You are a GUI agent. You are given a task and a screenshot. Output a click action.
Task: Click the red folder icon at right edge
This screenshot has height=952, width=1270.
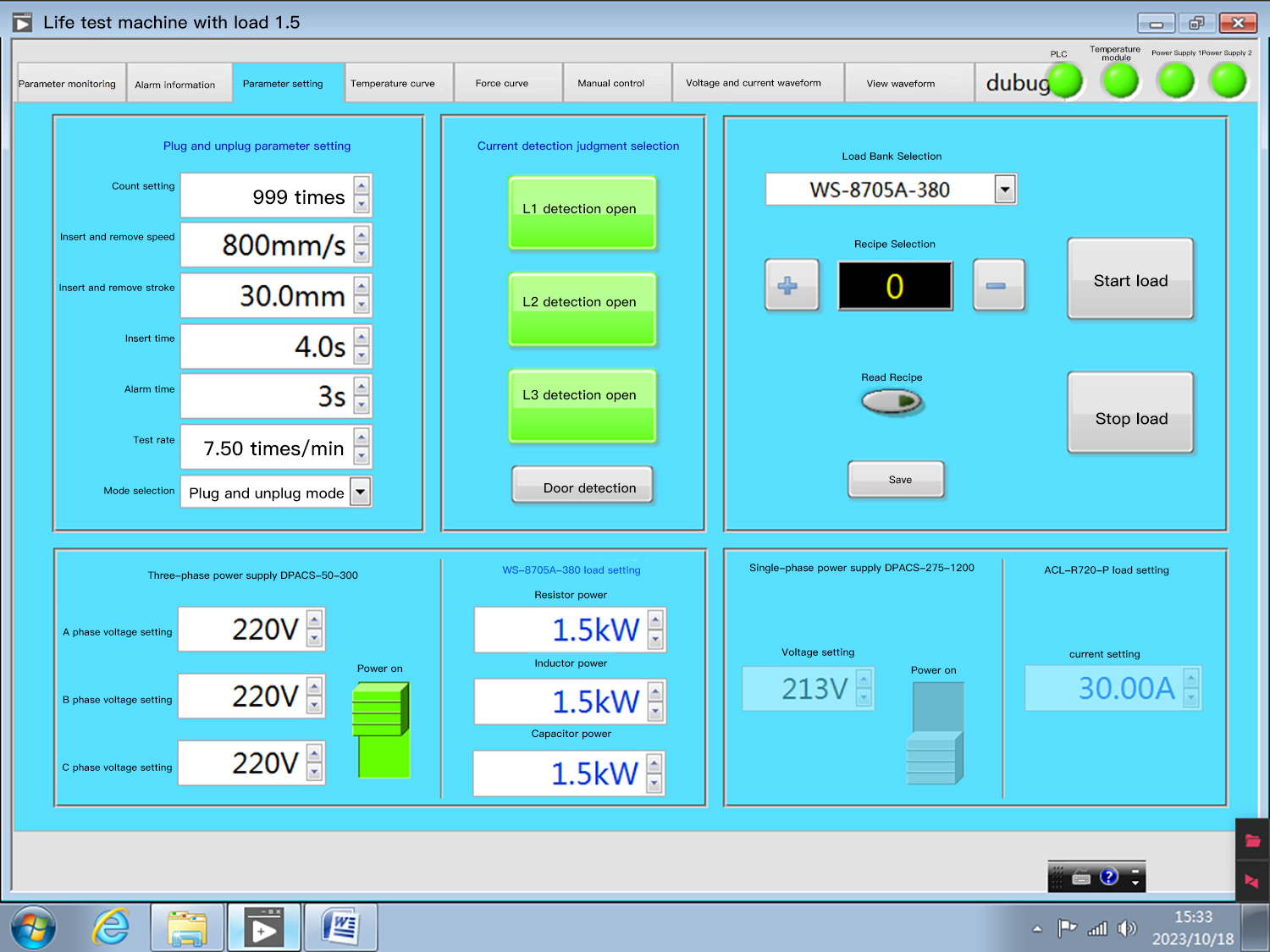(1252, 840)
